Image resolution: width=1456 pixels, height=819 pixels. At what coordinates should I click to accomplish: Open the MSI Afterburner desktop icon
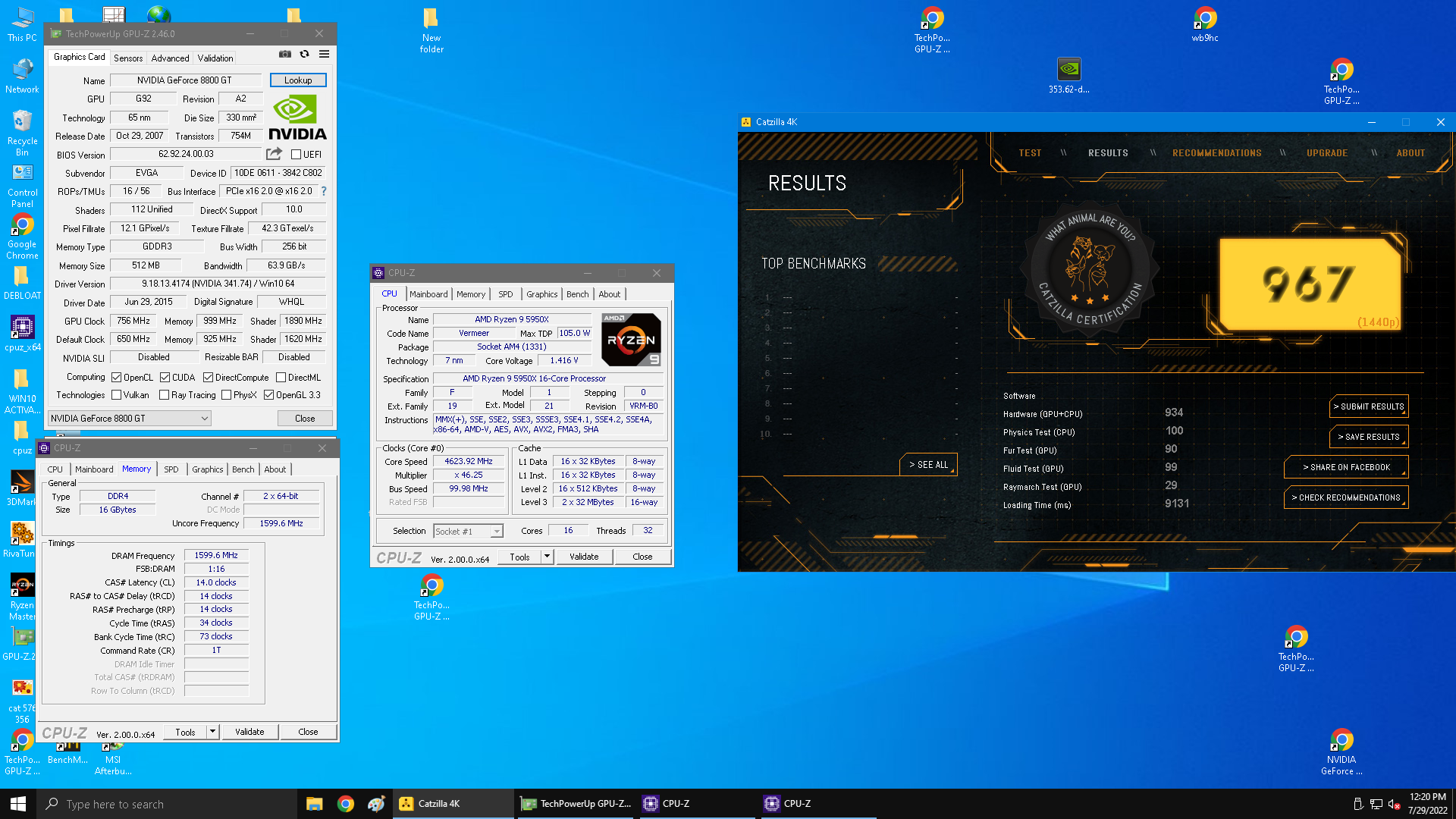point(113,758)
